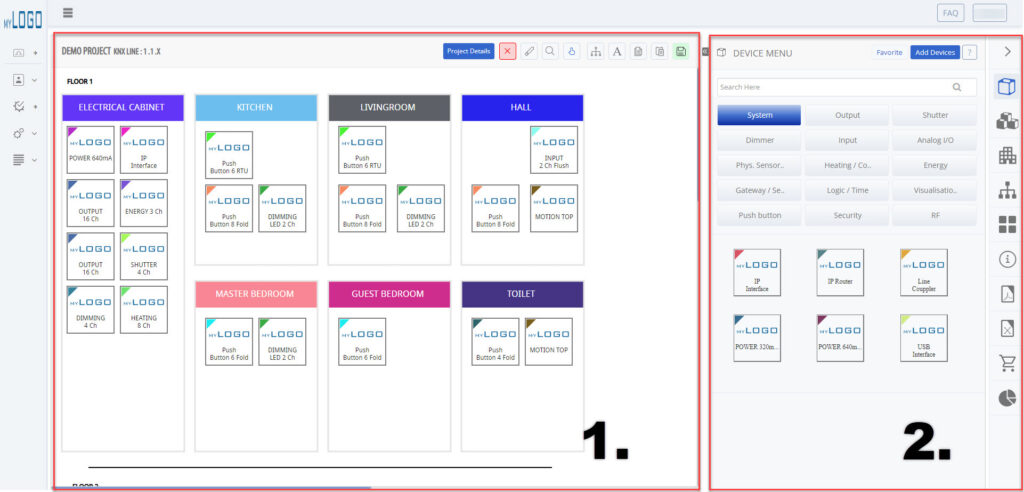The height and width of the screenshot is (492, 1024).
Task: Click the ELECTRICAL CABINET header
Action: point(123,107)
